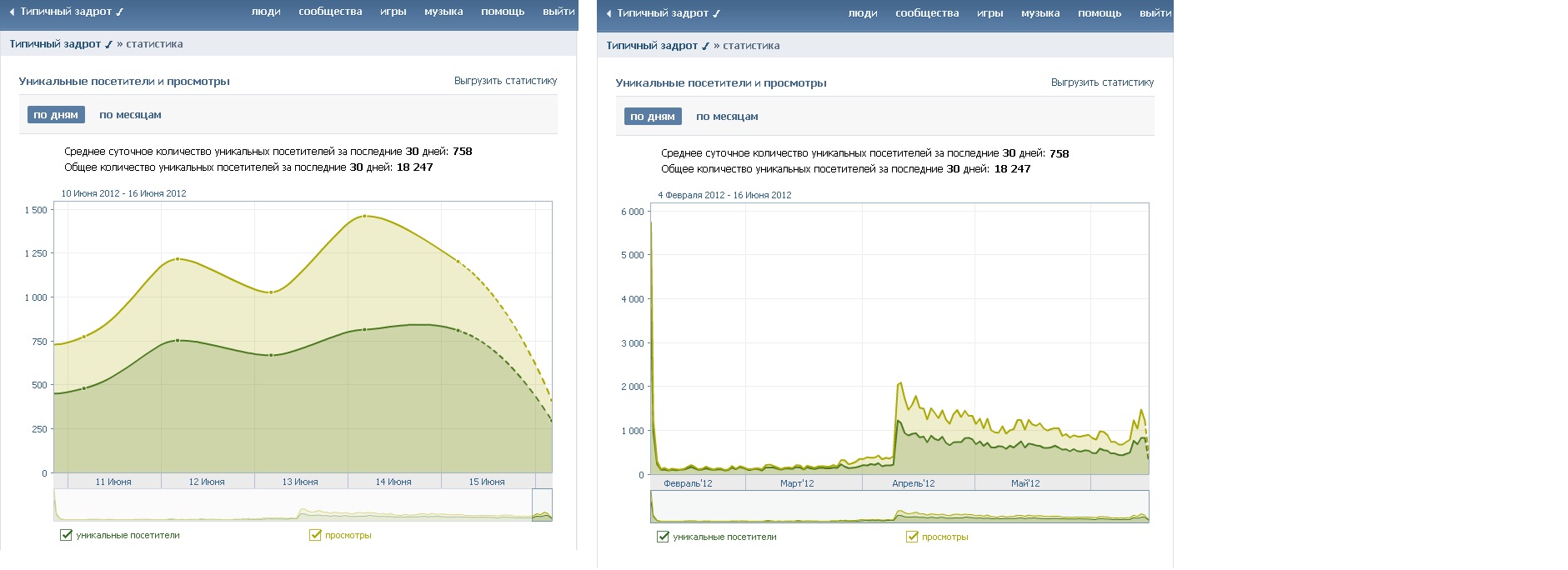Click "статистика" in the right page breadcrumb
This screenshot has height=570, width=1568.
[x=751, y=46]
